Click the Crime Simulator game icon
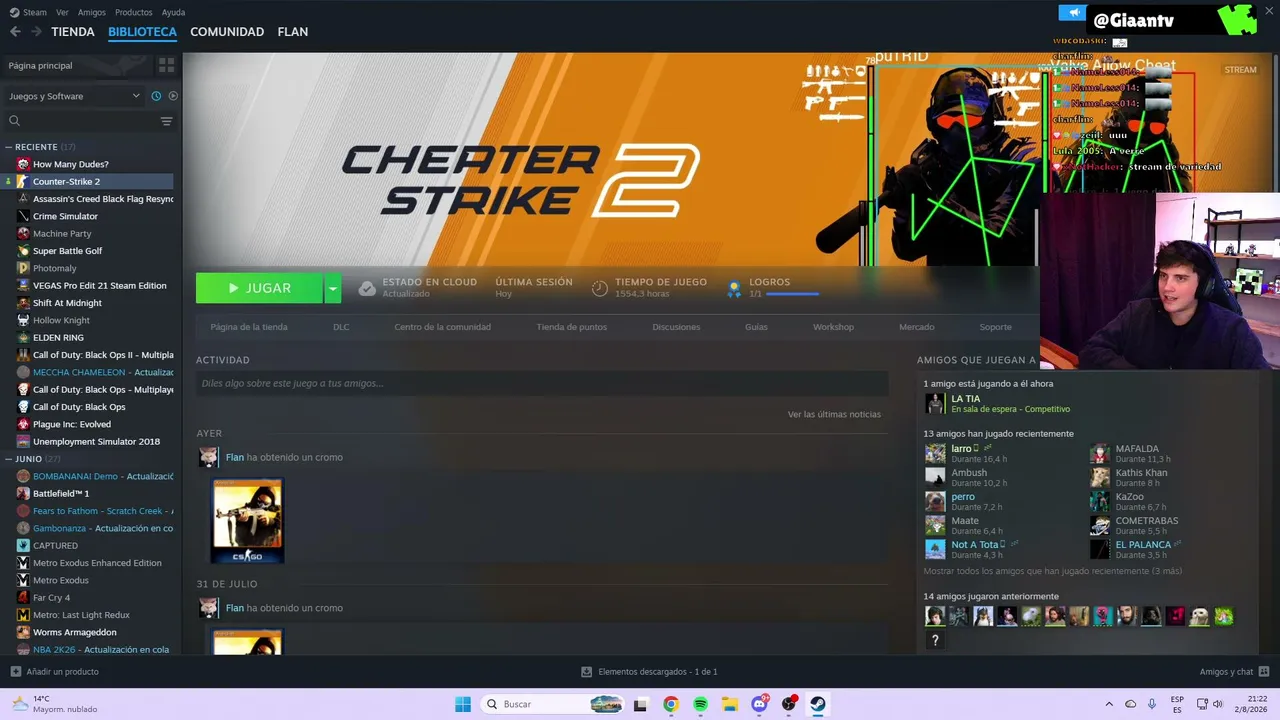Image resolution: width=1280 pixels, height=720 pixels. click(23, 216)
